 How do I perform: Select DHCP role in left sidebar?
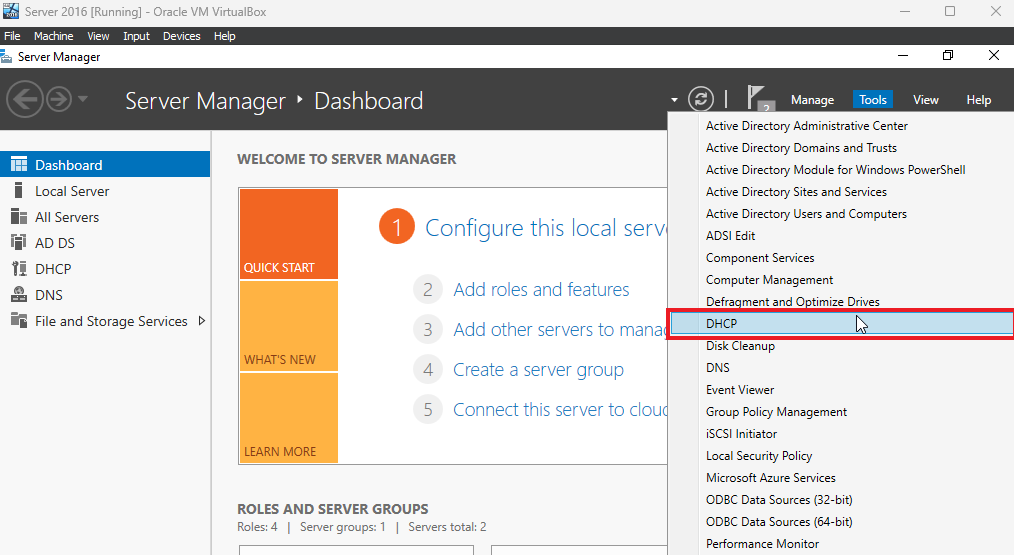[53, 269]
